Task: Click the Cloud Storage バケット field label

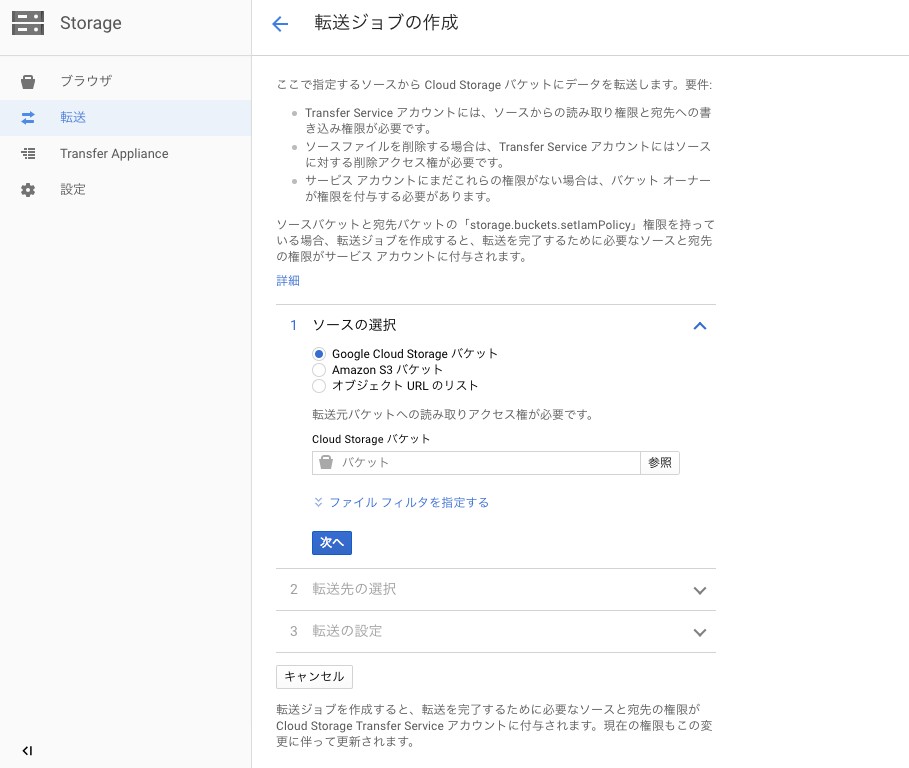Action: click(371, 439)
